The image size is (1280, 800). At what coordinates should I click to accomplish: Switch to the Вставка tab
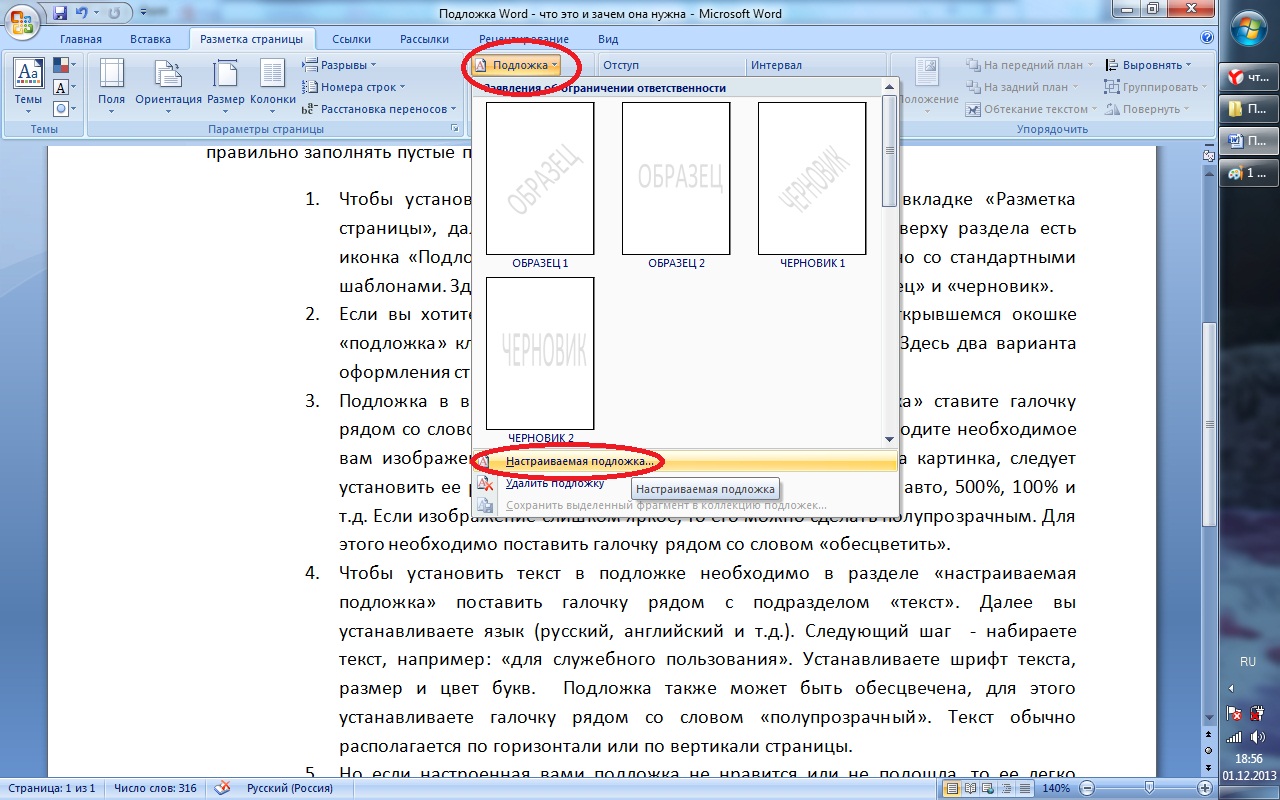tap(150, 39)
